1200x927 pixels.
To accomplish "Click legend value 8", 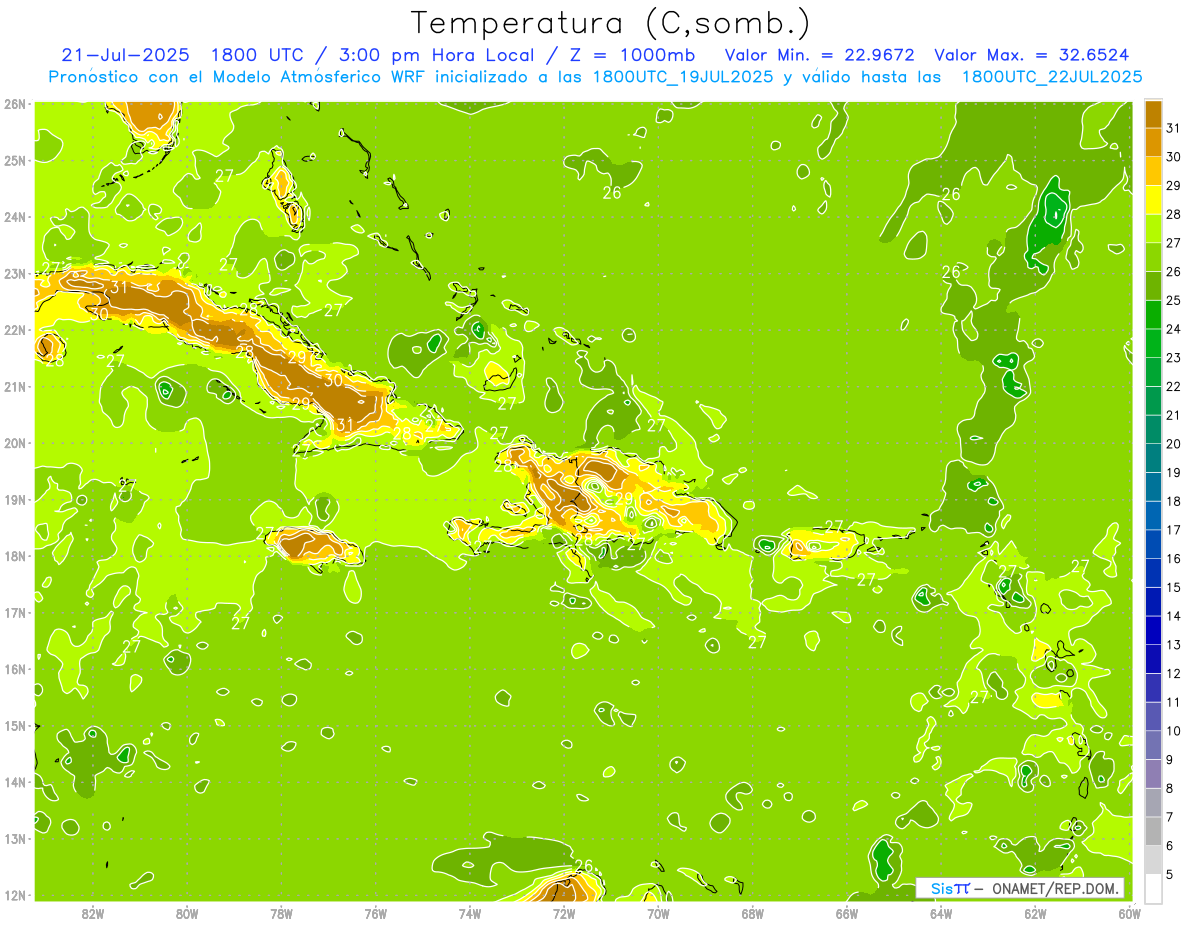I will (1170, 788).
